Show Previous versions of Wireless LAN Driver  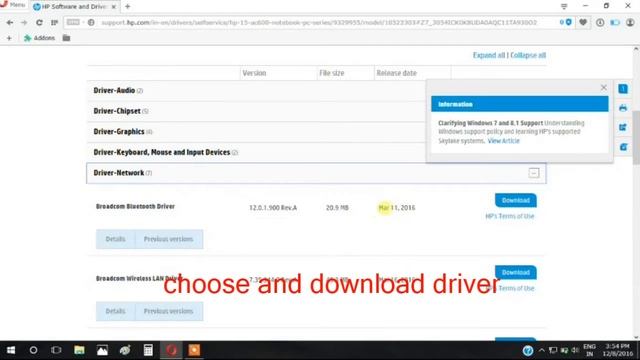point(169,311)
